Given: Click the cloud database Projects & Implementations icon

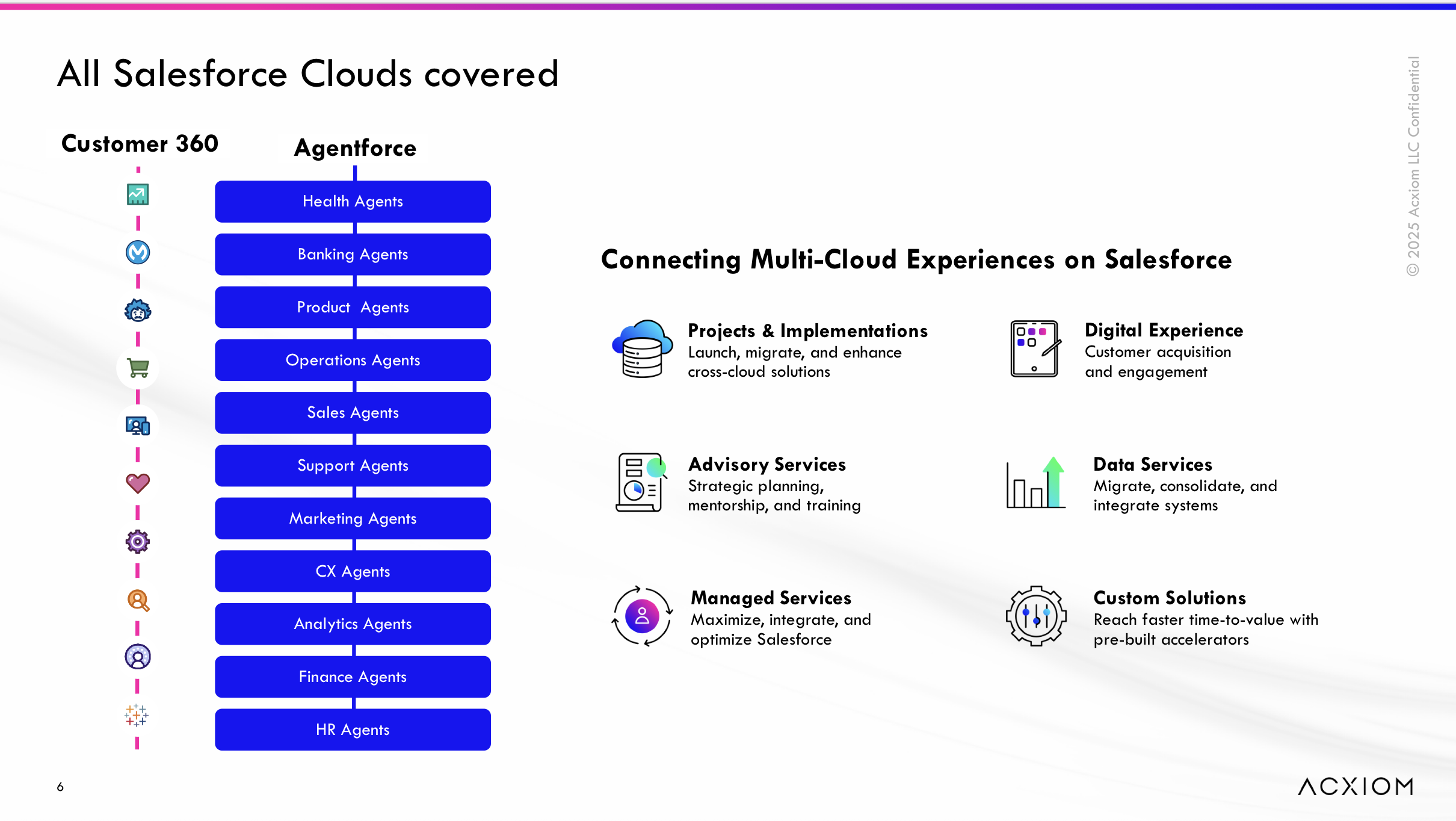Looking at the screenshot, I should (x=642, y=349).
